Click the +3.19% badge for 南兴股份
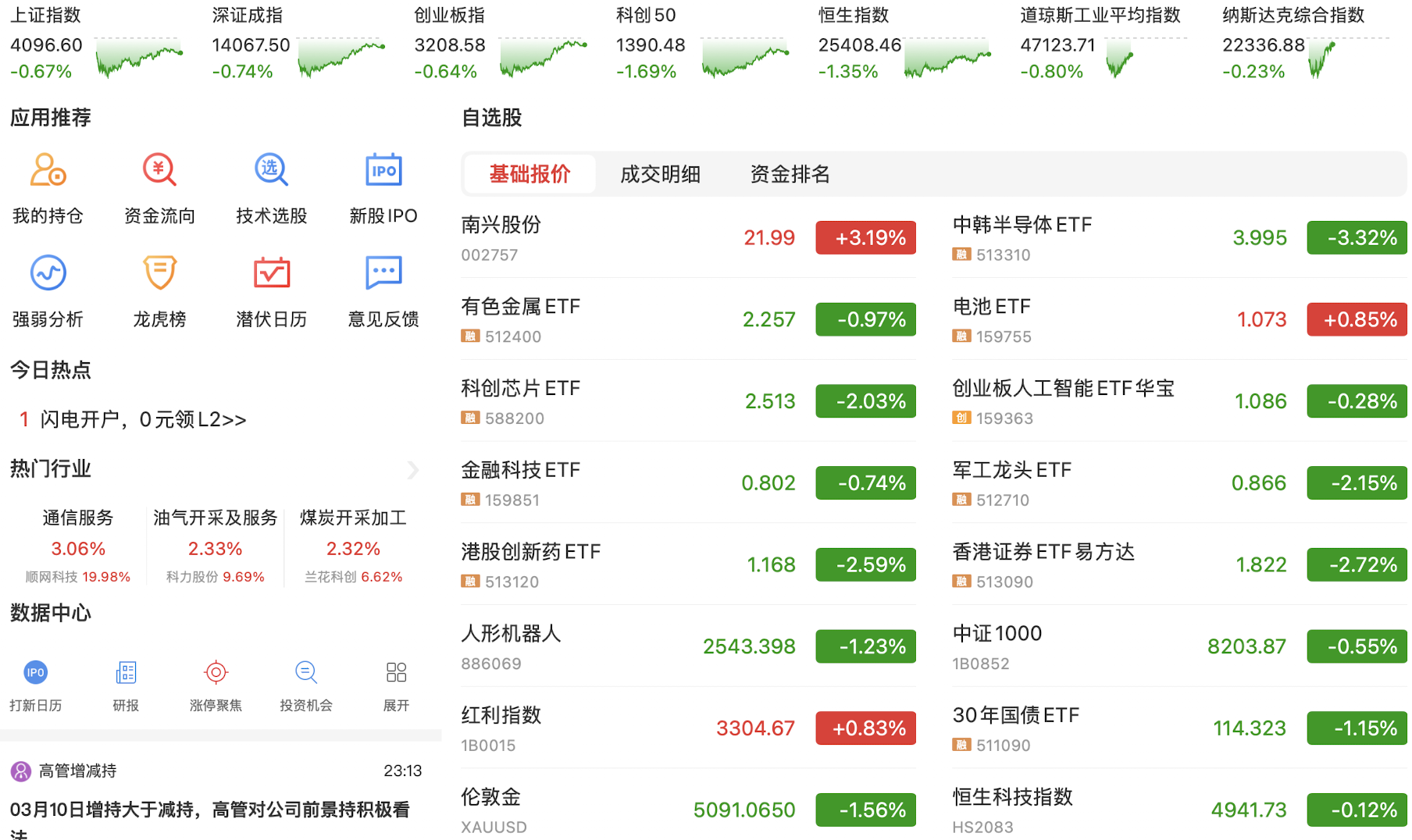The image size is (1412, 840). tap(865, 238)
